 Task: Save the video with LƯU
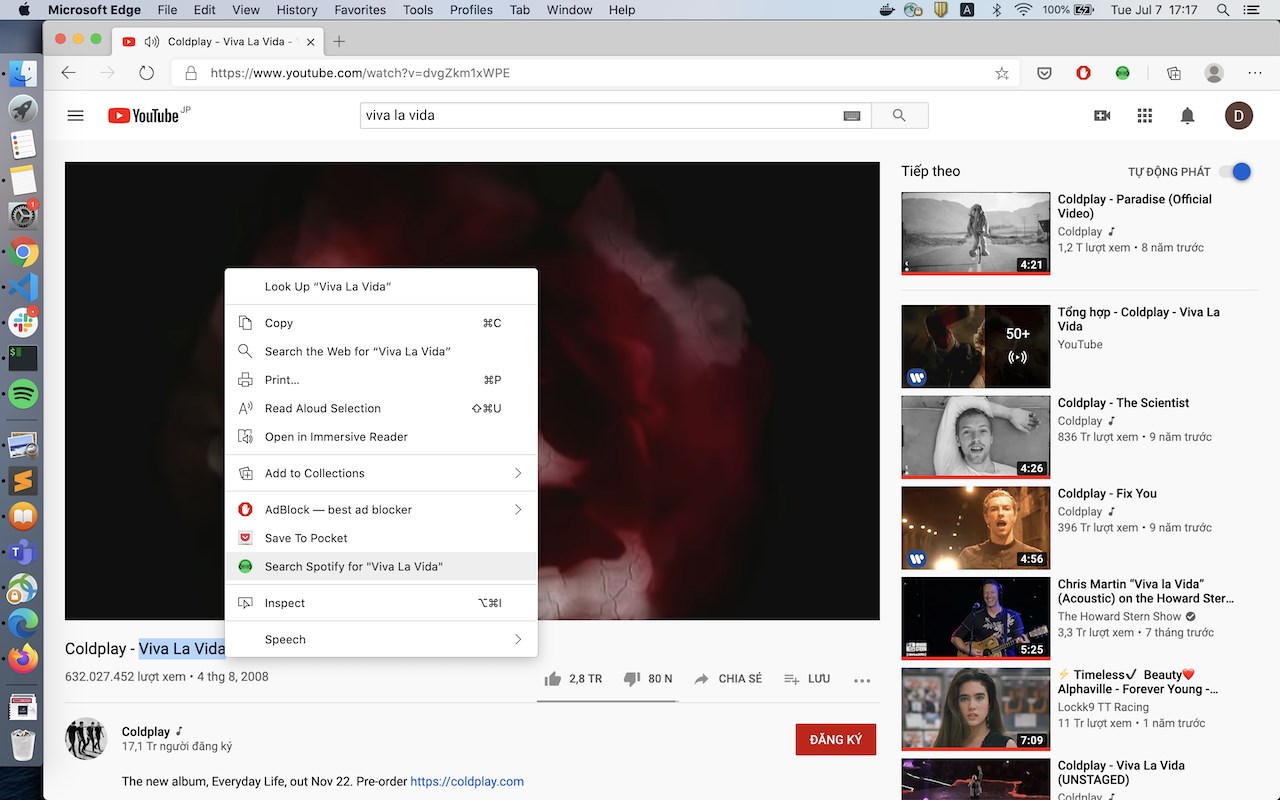point(807,679)
